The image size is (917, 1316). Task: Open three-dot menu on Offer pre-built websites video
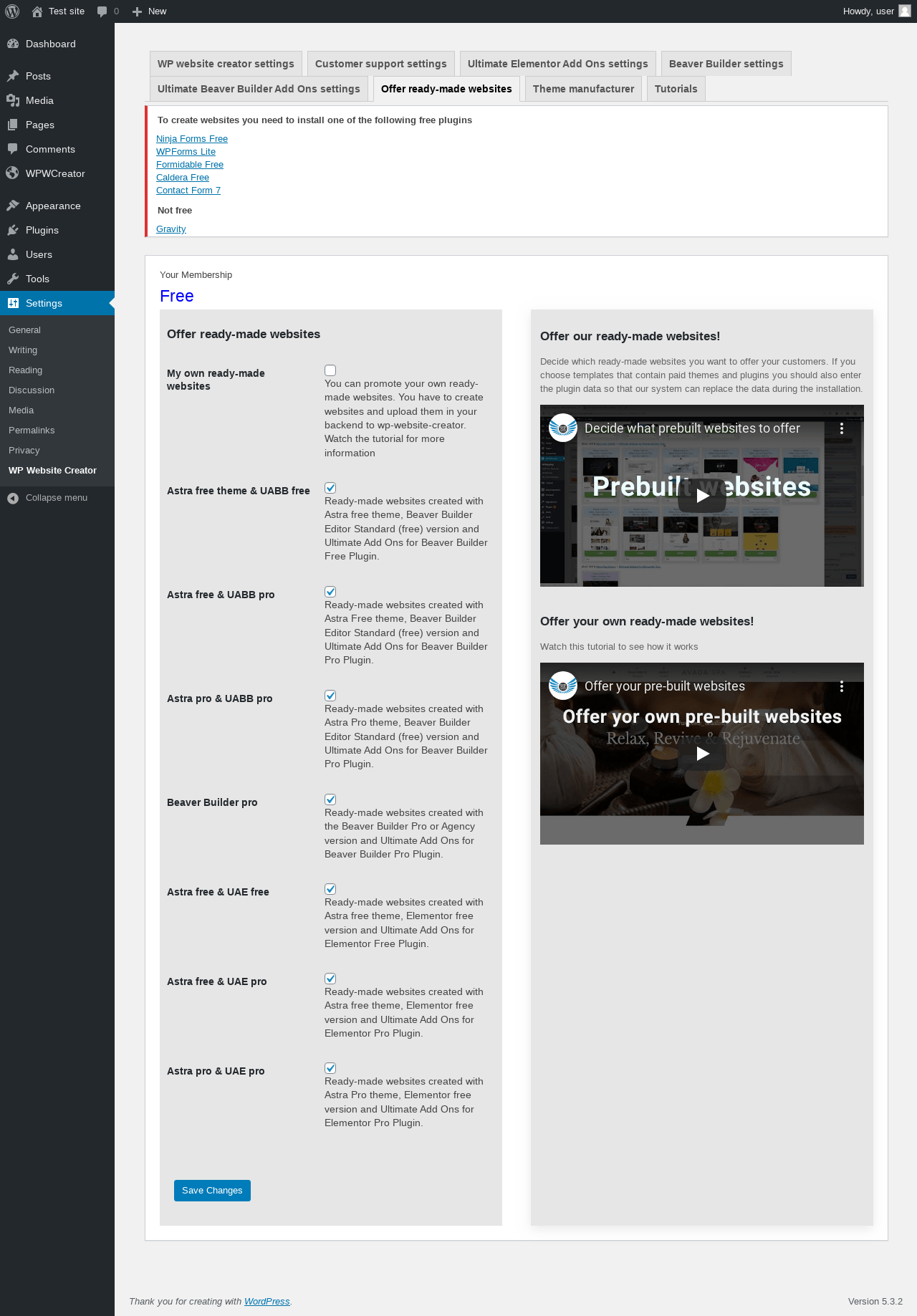tap(842, 686)
